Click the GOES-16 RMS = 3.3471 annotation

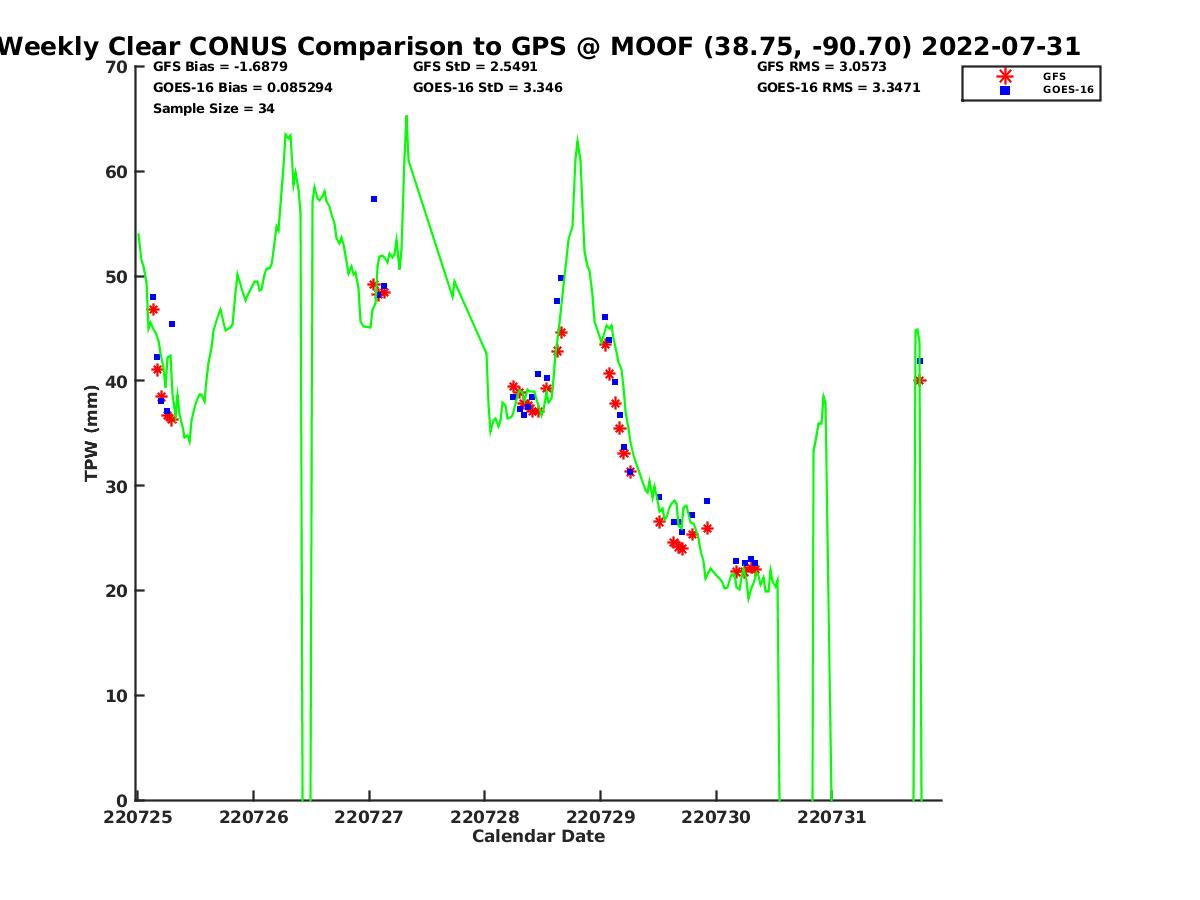838,88
